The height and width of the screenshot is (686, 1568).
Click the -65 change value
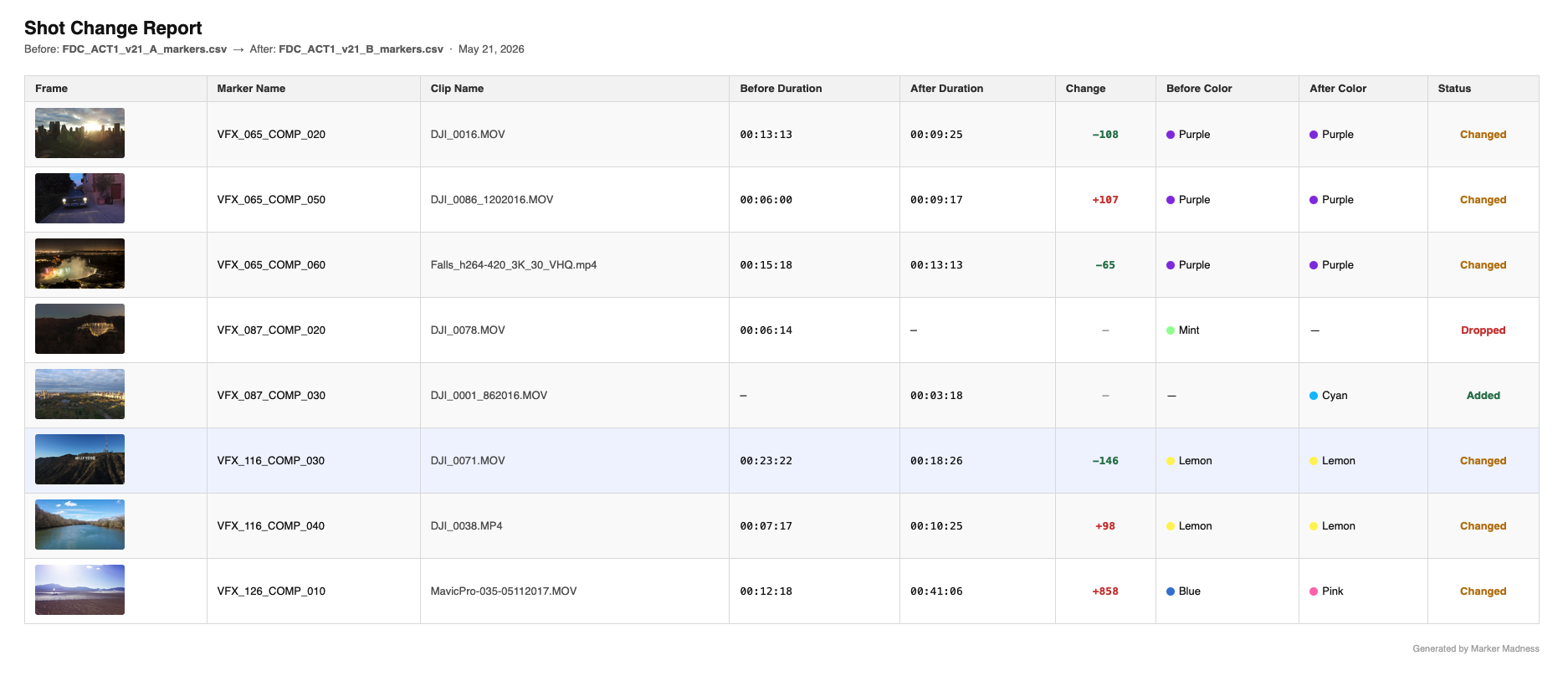[1105, 265]
